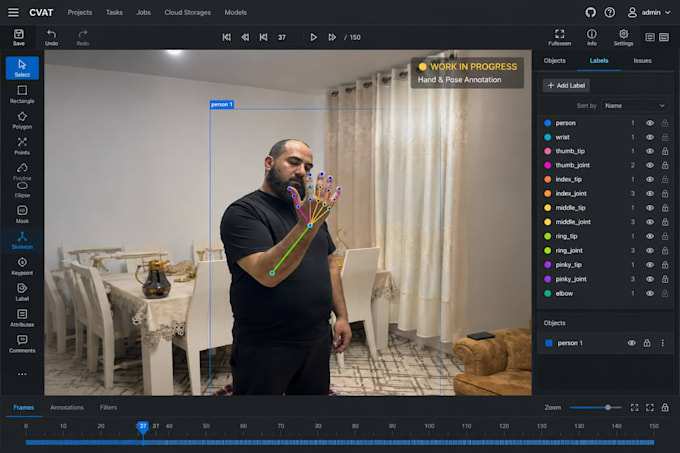The image size is (680, 453).
Task: Enter Fullscreen mode
Action: (x=559, y=37)
